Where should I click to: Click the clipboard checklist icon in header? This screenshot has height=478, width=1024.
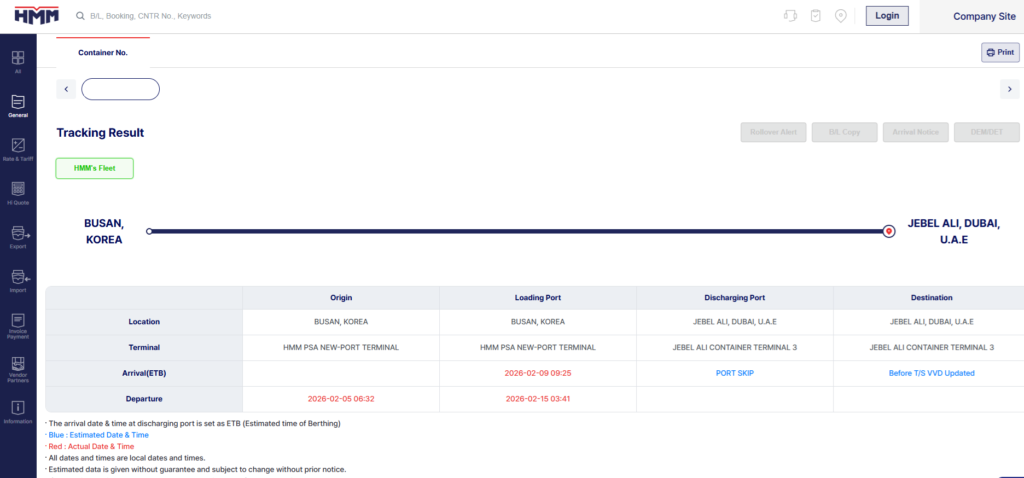815,16
